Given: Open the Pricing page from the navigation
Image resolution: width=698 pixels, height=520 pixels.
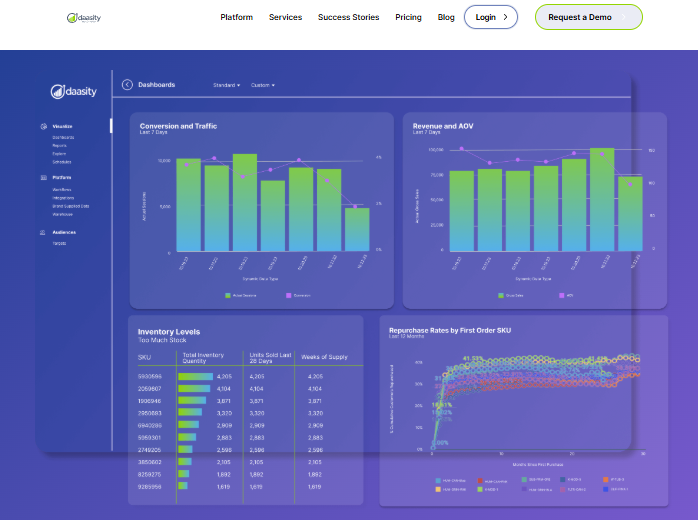Looking at the screenshot, I should point(408,17).
